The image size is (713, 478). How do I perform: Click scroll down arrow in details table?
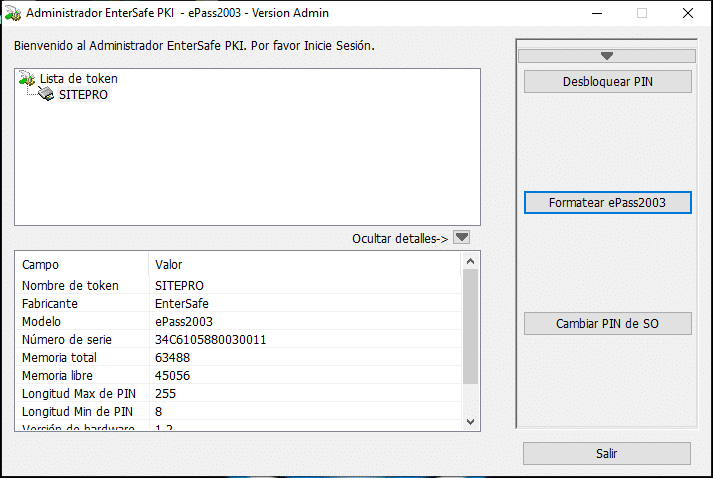471,422
